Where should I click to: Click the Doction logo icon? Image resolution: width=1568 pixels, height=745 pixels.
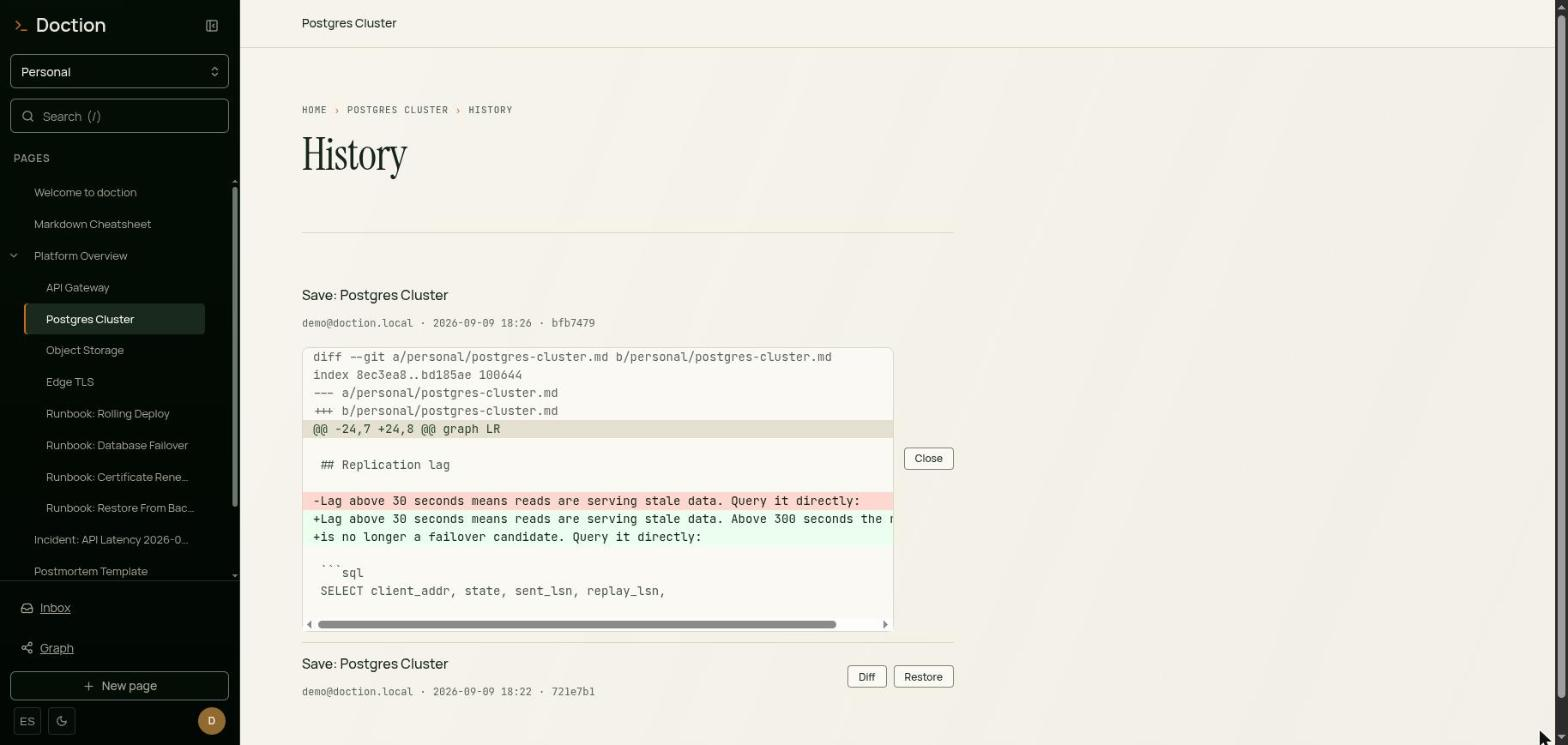click(x=21, y=26)
